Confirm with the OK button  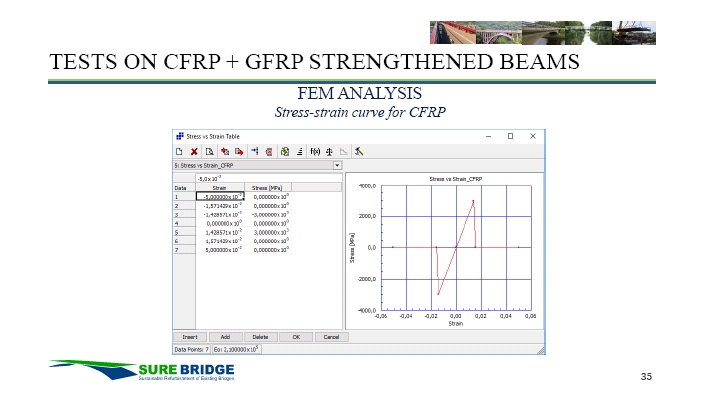(x=296, y=337)
